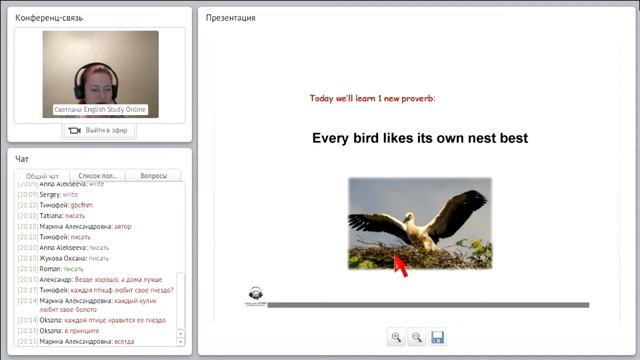Click the save floppy disk icon
The height and width of the screenshot is (360, 640).
(x=437, y=337)
